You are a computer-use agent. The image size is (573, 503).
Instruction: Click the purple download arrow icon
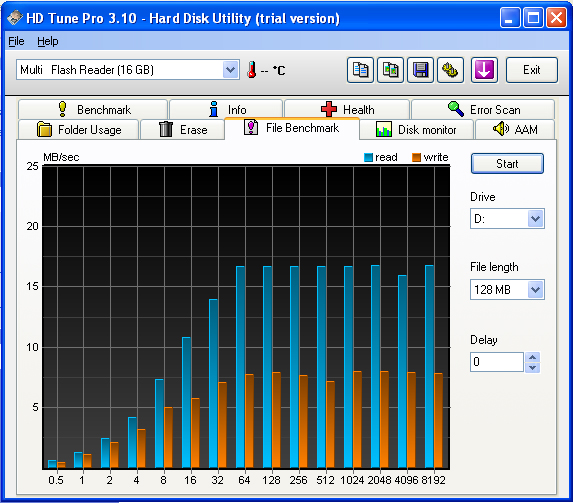point(484,70)
